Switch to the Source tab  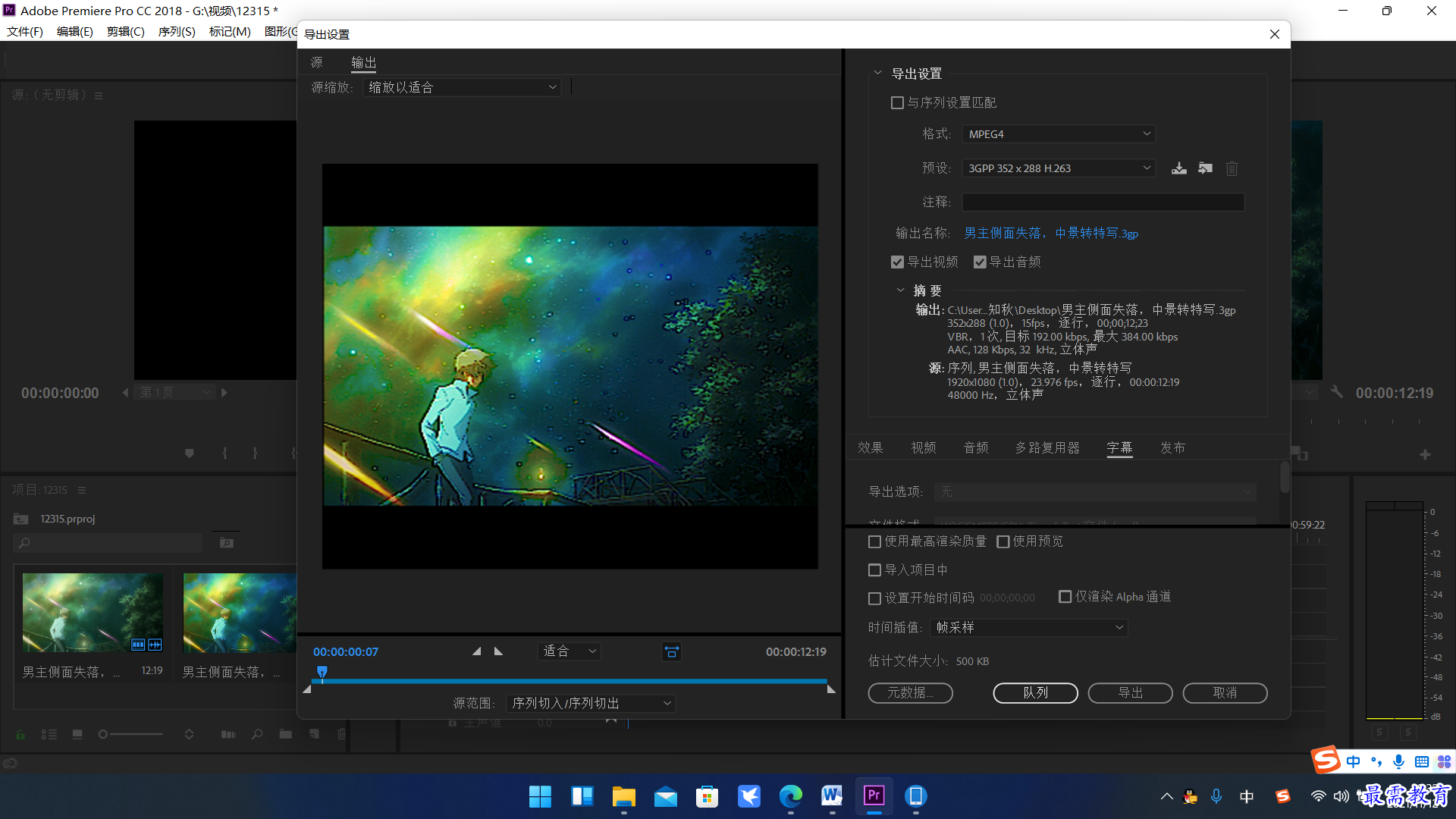tap(317, 62)
